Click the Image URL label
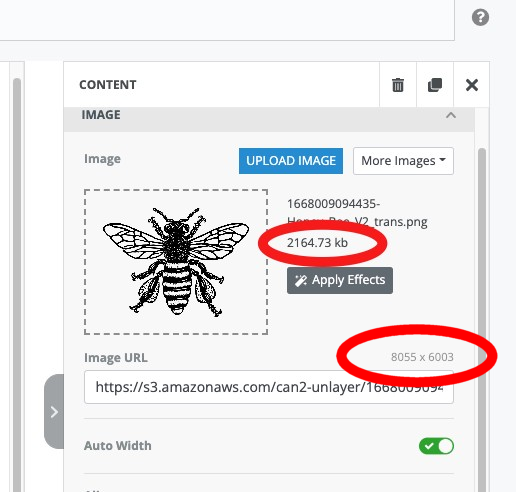This screenshot has height=492, width=516. tap(116, 358)
